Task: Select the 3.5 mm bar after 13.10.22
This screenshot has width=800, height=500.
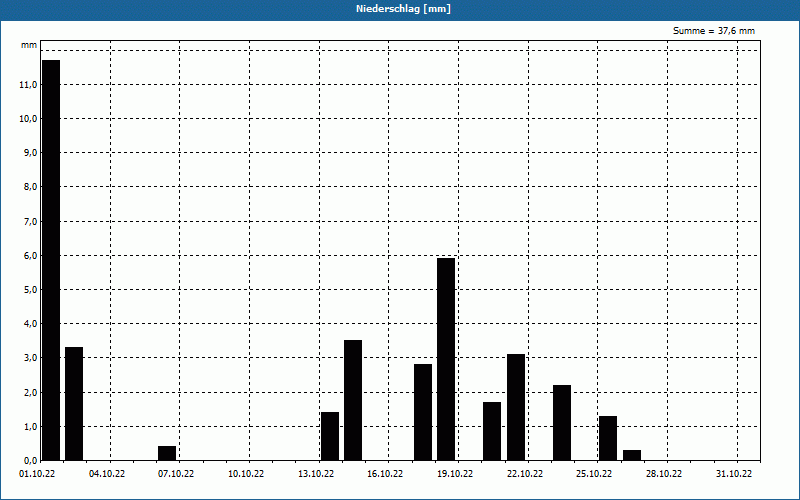Action: coord(353,401)
